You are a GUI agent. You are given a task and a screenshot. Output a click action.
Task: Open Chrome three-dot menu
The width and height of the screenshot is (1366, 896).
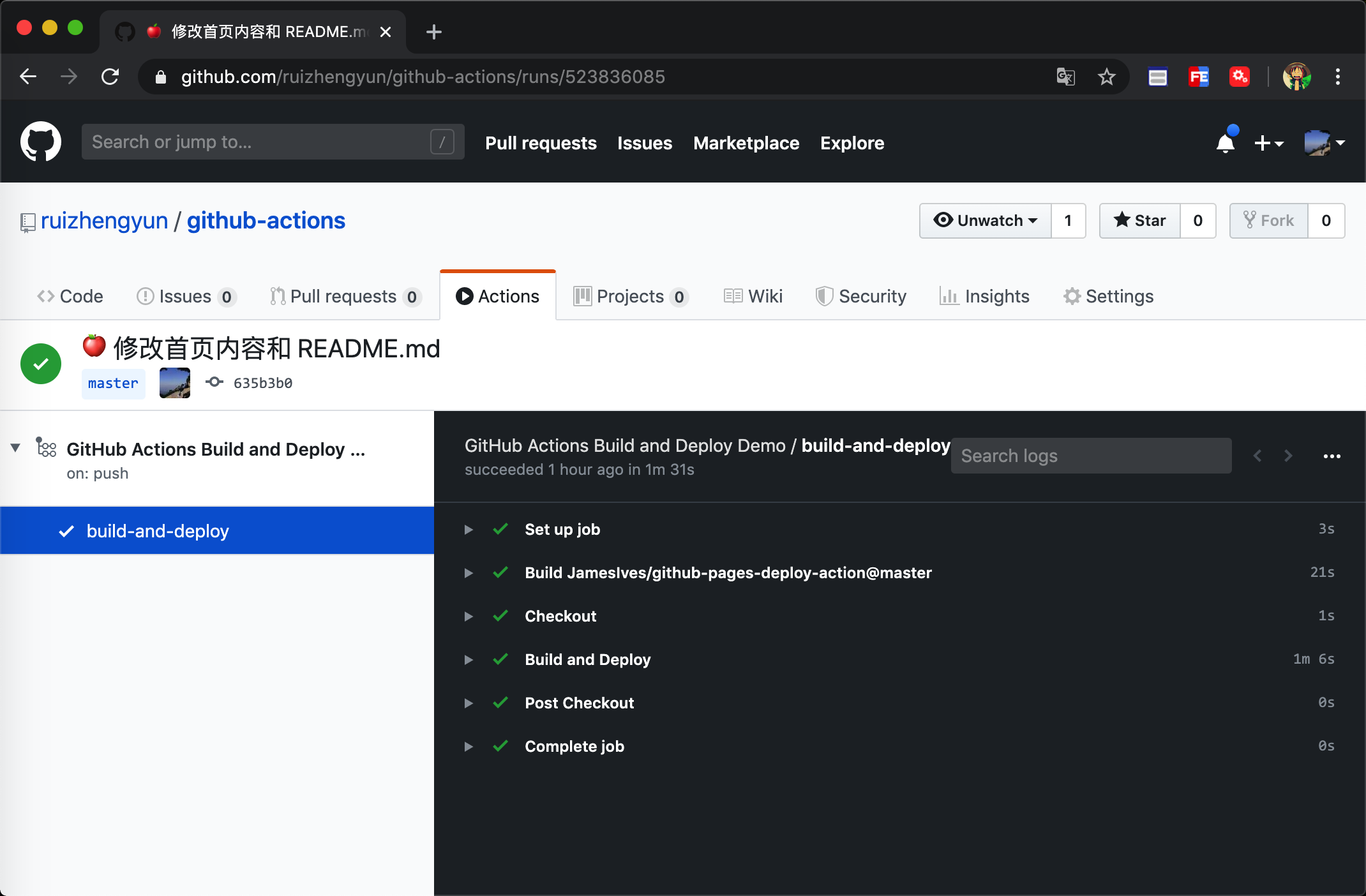click(x=1338, y=77)
